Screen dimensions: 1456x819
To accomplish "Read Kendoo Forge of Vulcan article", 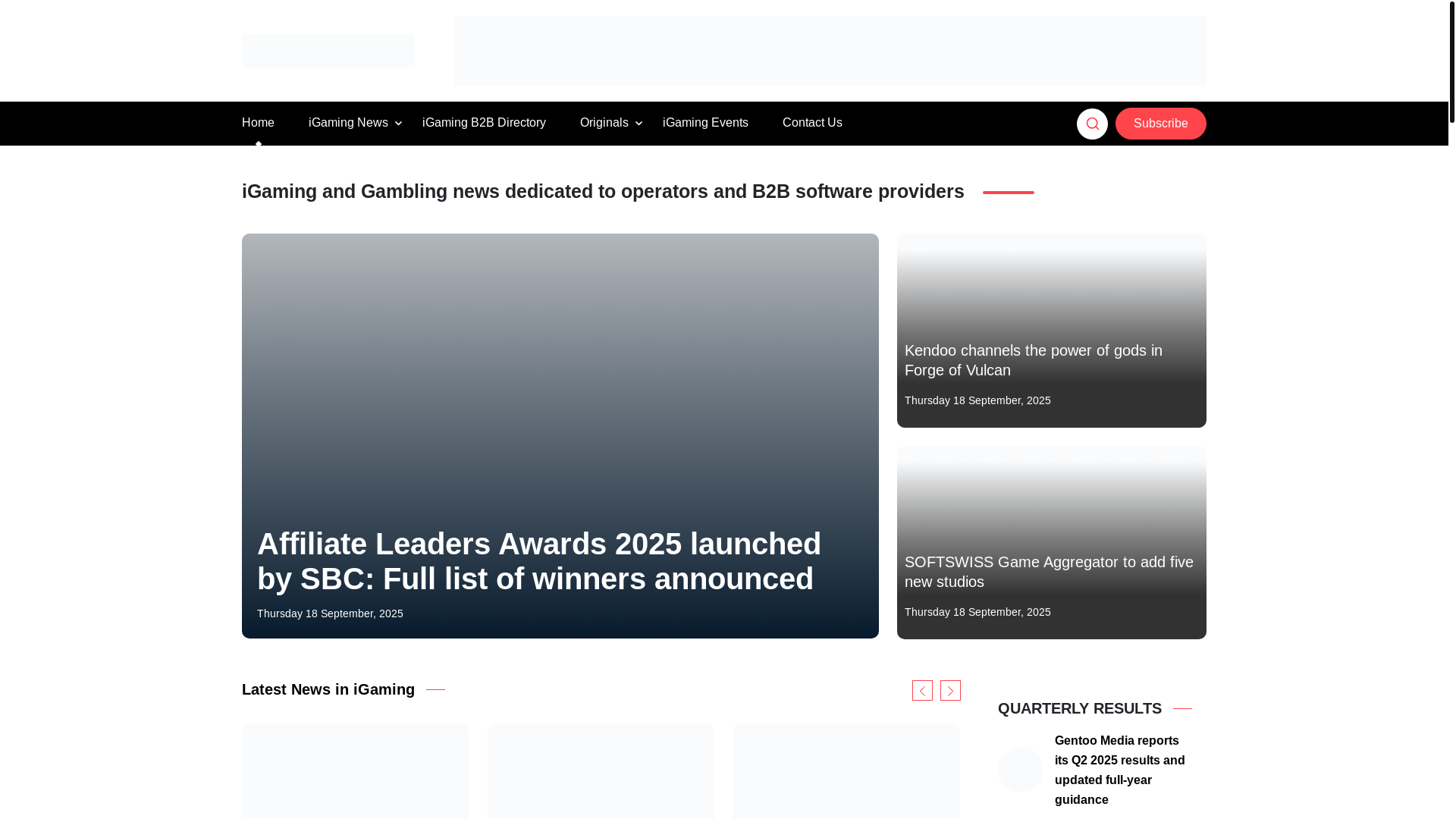I will [1033, 360].
